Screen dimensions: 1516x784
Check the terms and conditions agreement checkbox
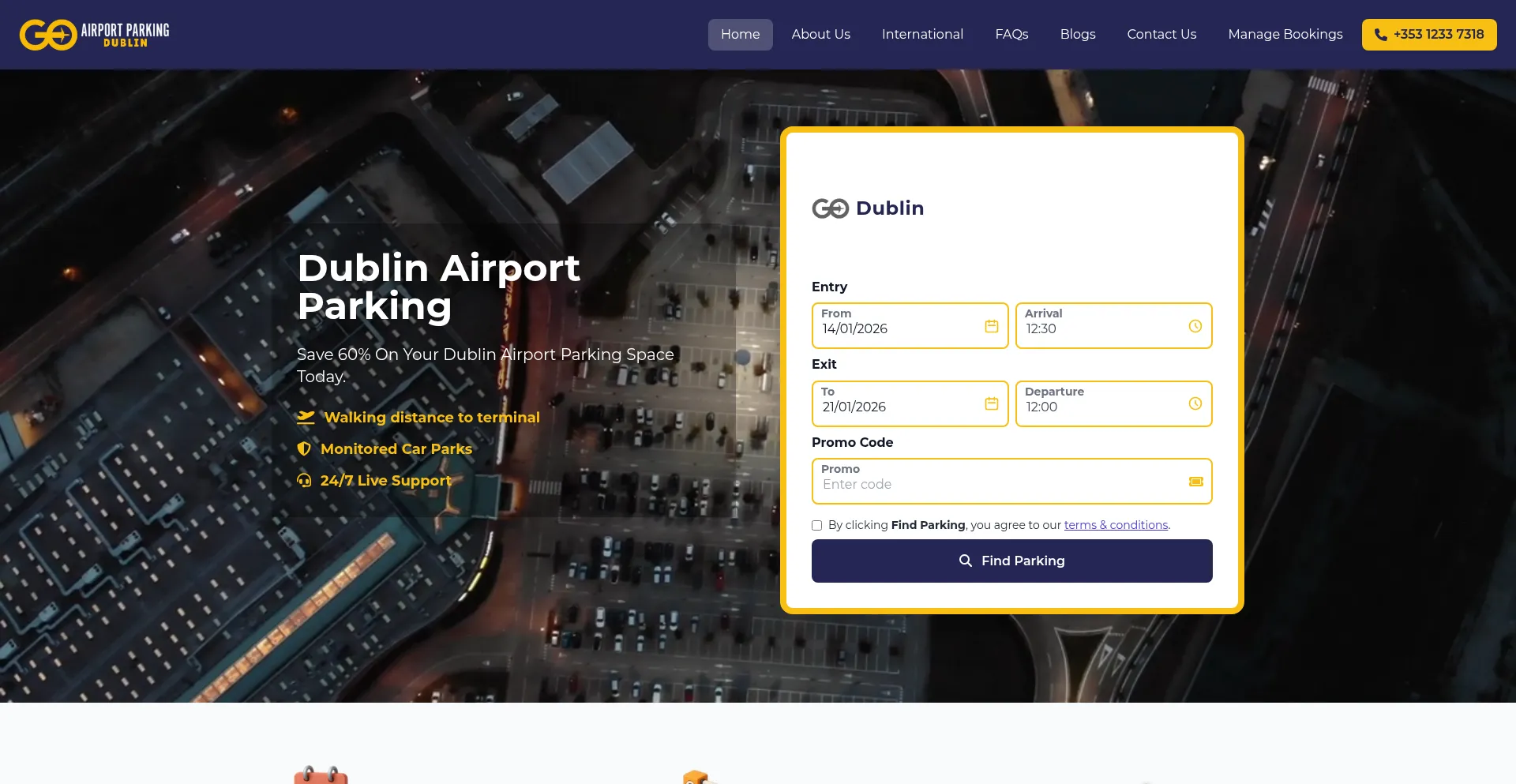click(x=816, y=525)
